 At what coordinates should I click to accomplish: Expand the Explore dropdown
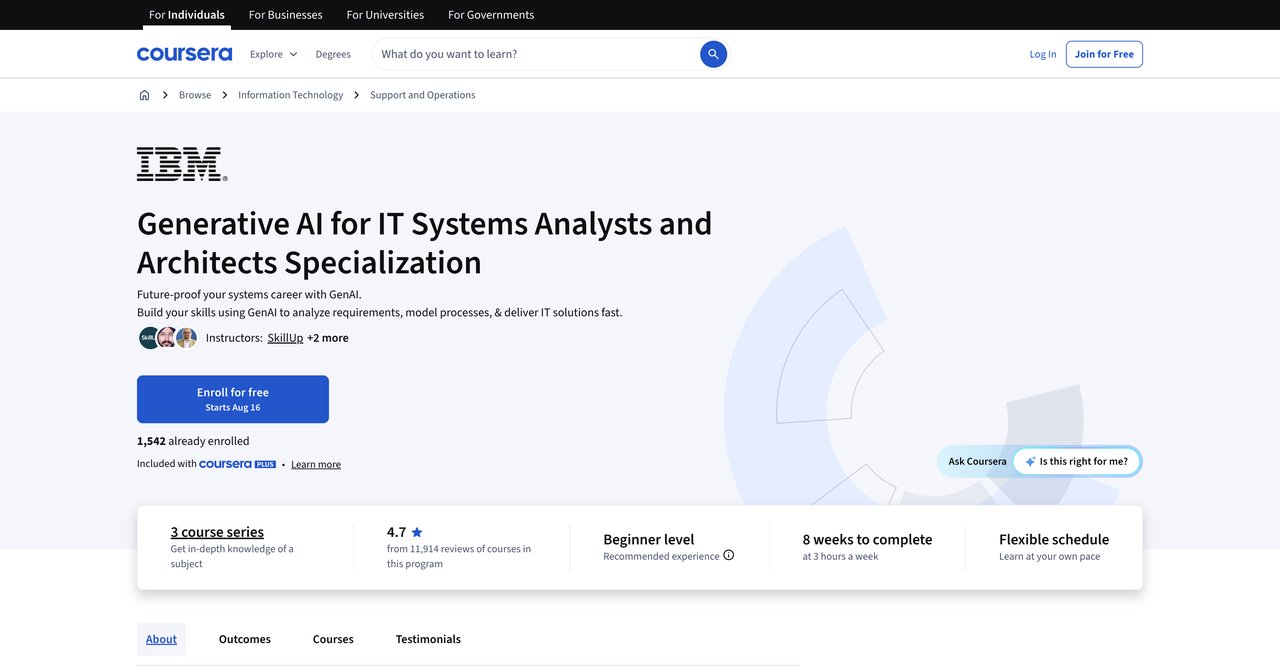[x=274, y=54]
